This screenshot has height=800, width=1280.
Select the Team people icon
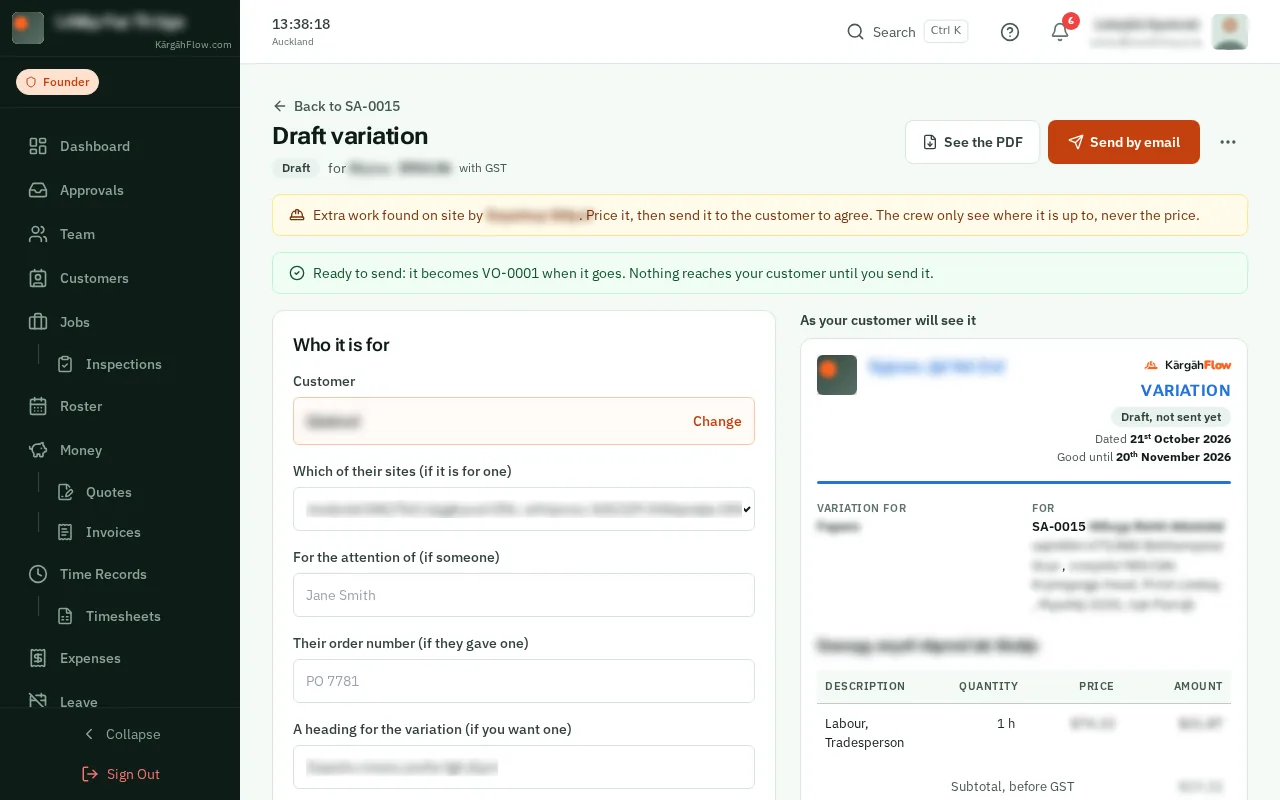click(38, 234)
